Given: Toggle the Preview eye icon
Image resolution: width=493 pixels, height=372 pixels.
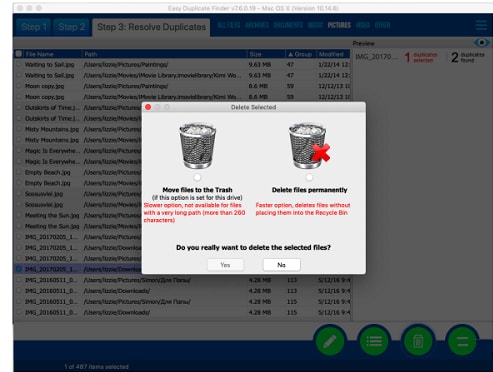Looking at the screenshot, I should 481,43.
